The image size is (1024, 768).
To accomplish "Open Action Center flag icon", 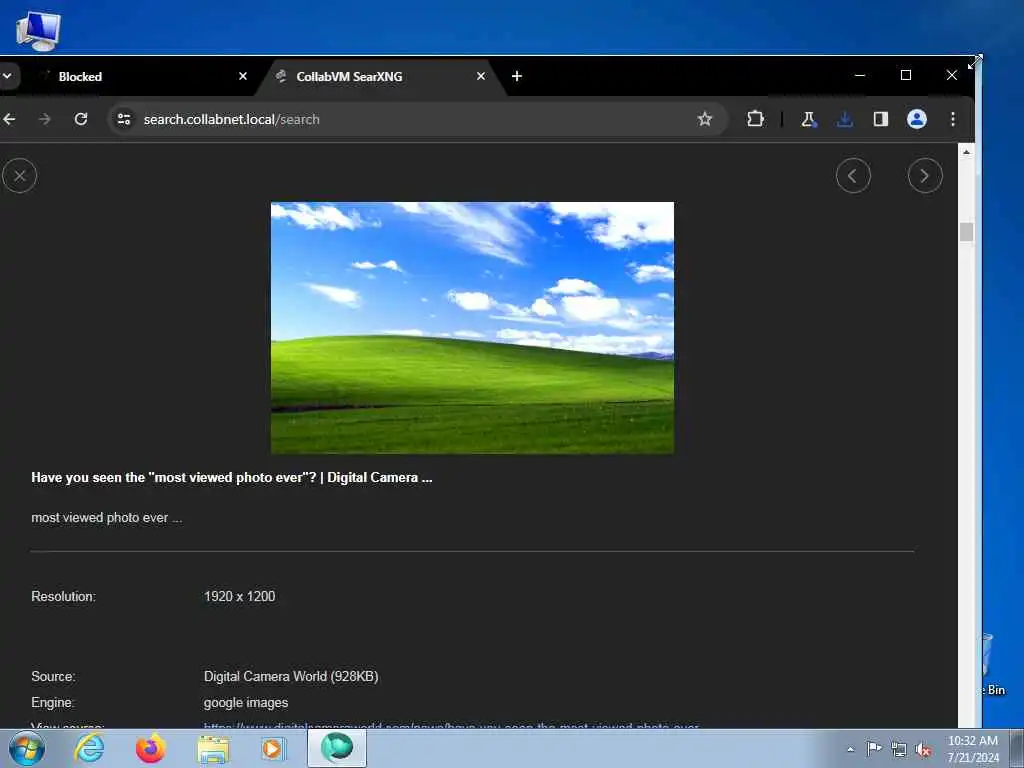I will point(874,749).
